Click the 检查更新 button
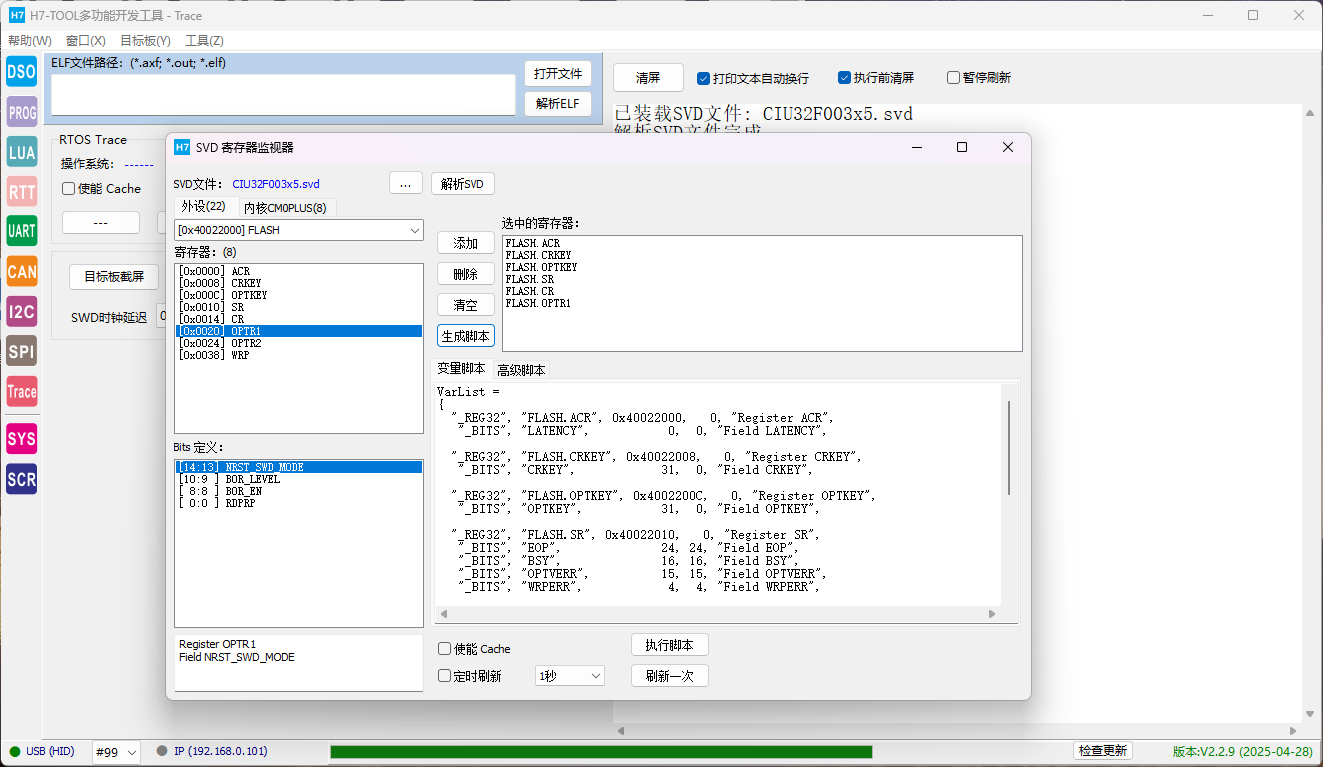The width and height of the screenshot is (1323, 767). 1102,751
